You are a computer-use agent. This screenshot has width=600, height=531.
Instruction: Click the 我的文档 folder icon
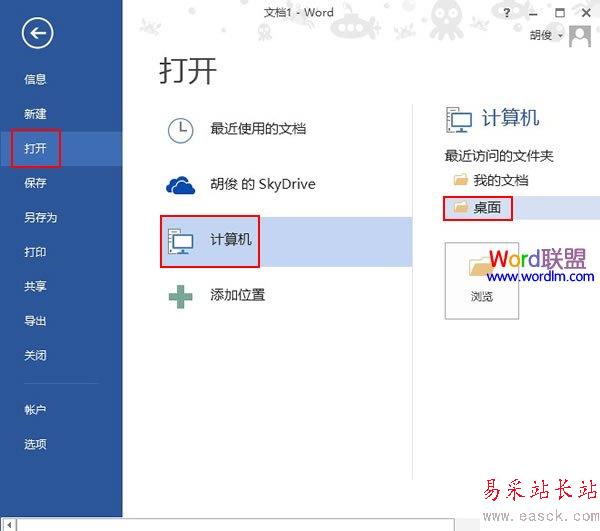coord(461,179)
